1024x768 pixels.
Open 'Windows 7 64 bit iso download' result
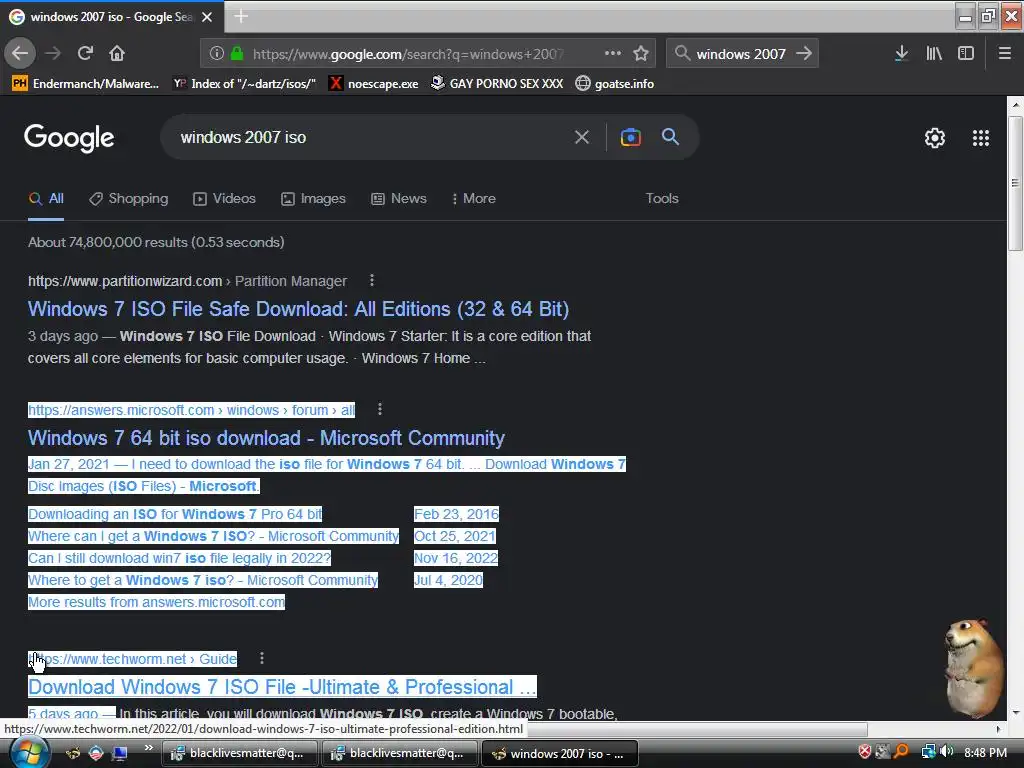click(x=266, y=438)
